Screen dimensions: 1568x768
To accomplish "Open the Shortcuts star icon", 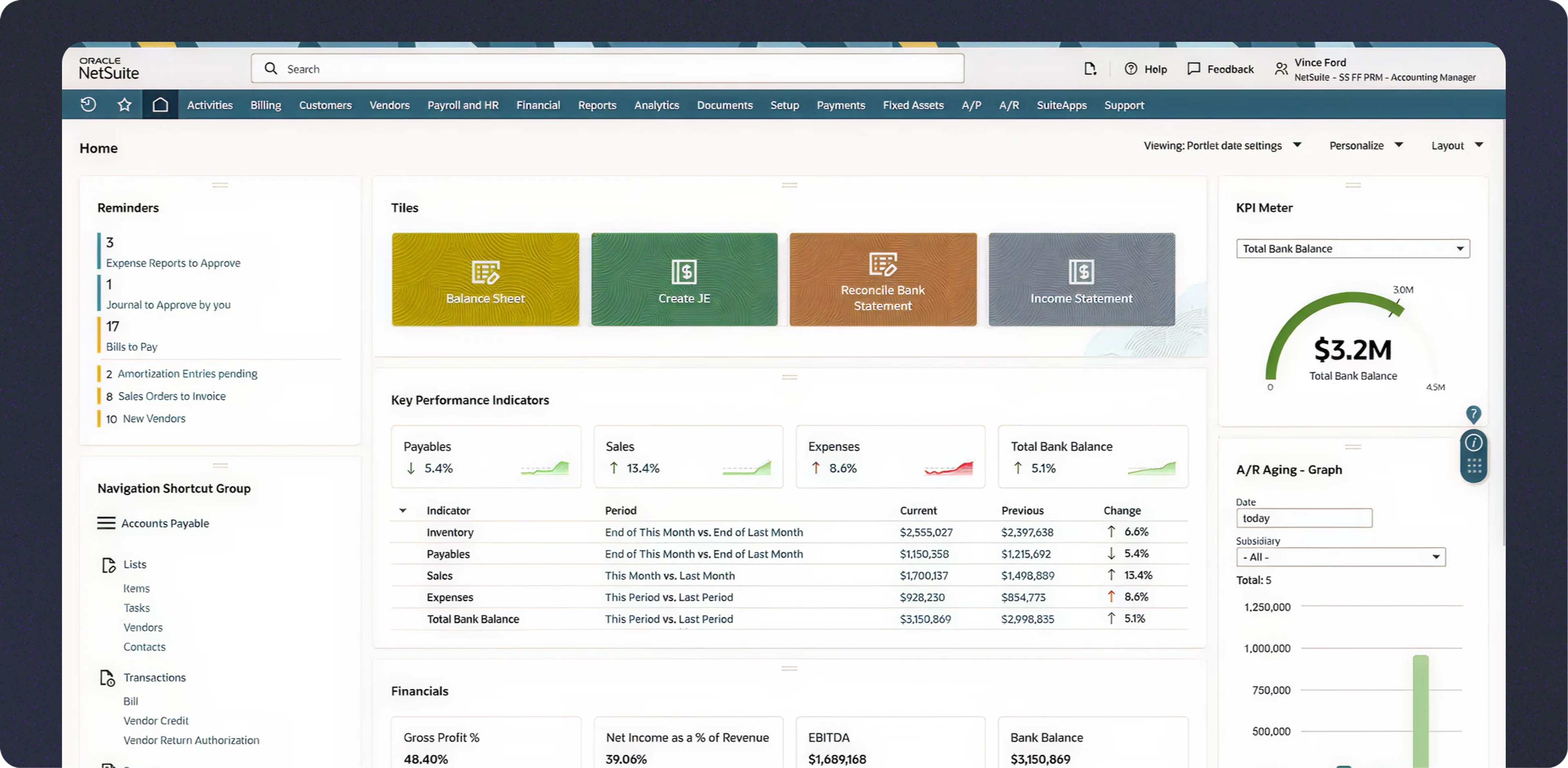I will point(124,105).
